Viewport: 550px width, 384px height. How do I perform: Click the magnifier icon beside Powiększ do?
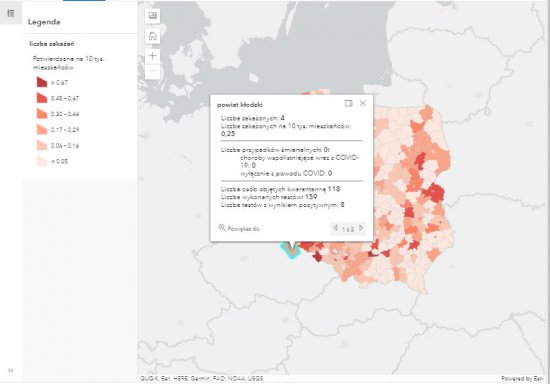click(x=222, y=228)
